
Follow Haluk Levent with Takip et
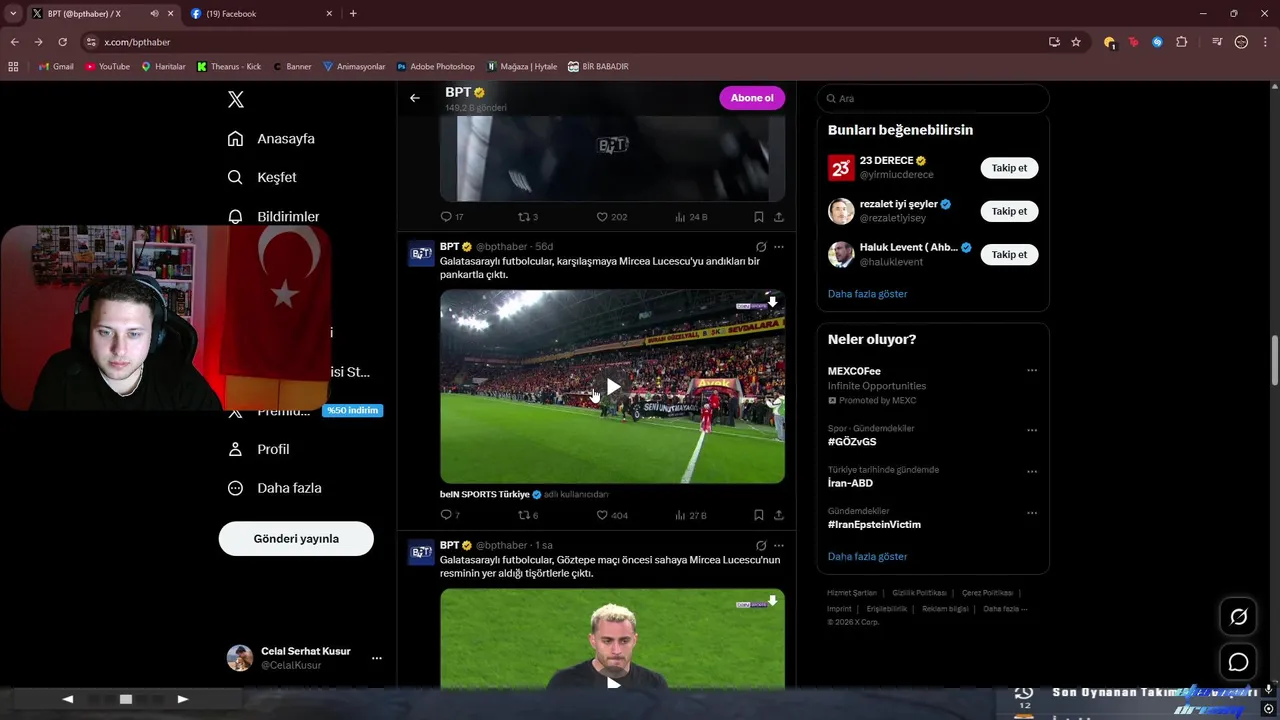1009,254
